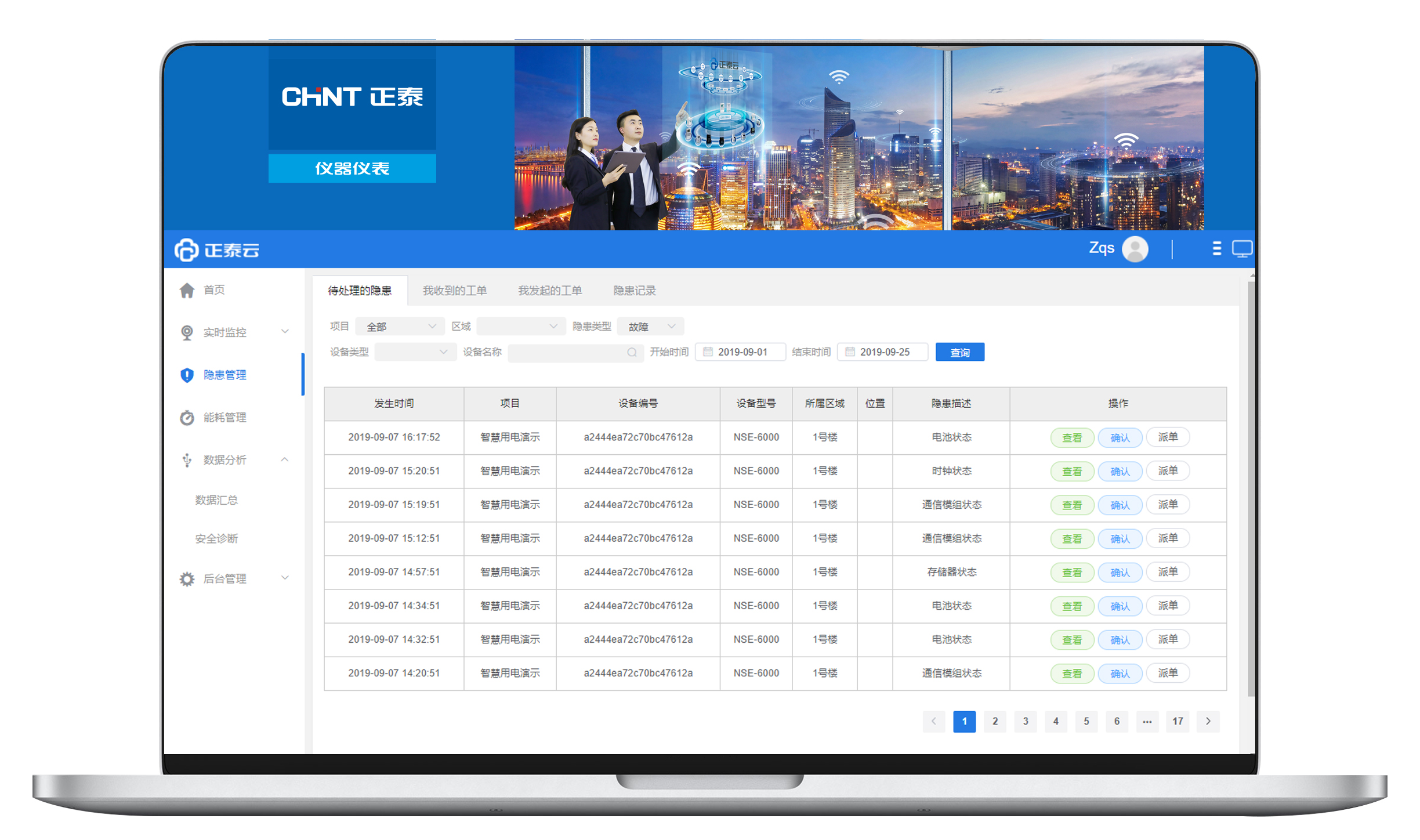Switch to the 我发起的工单 tab
This screenshot has width=1420, height=840.
(550, 290)
